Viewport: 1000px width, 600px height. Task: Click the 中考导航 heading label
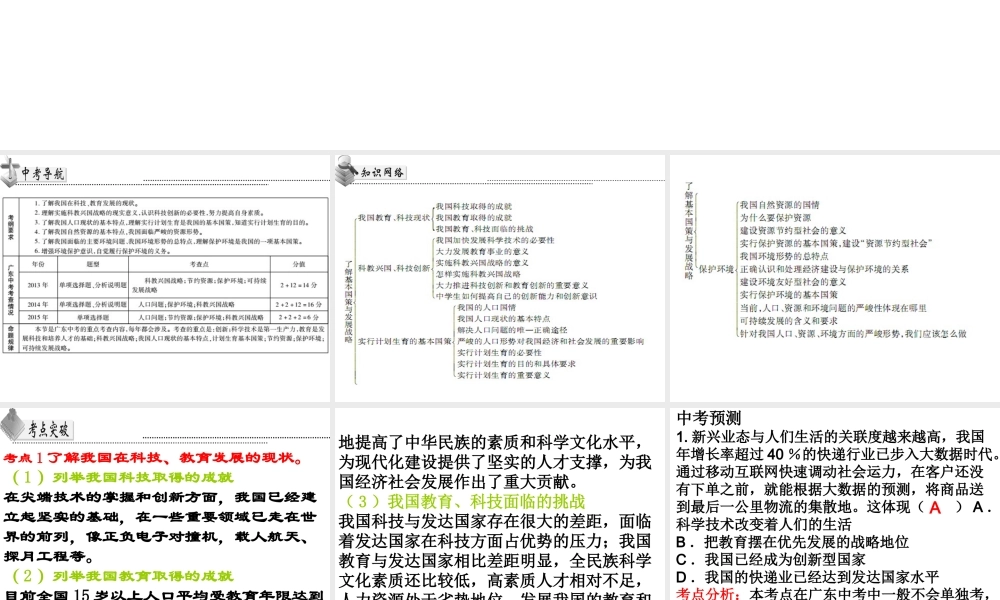pos(43,173)
